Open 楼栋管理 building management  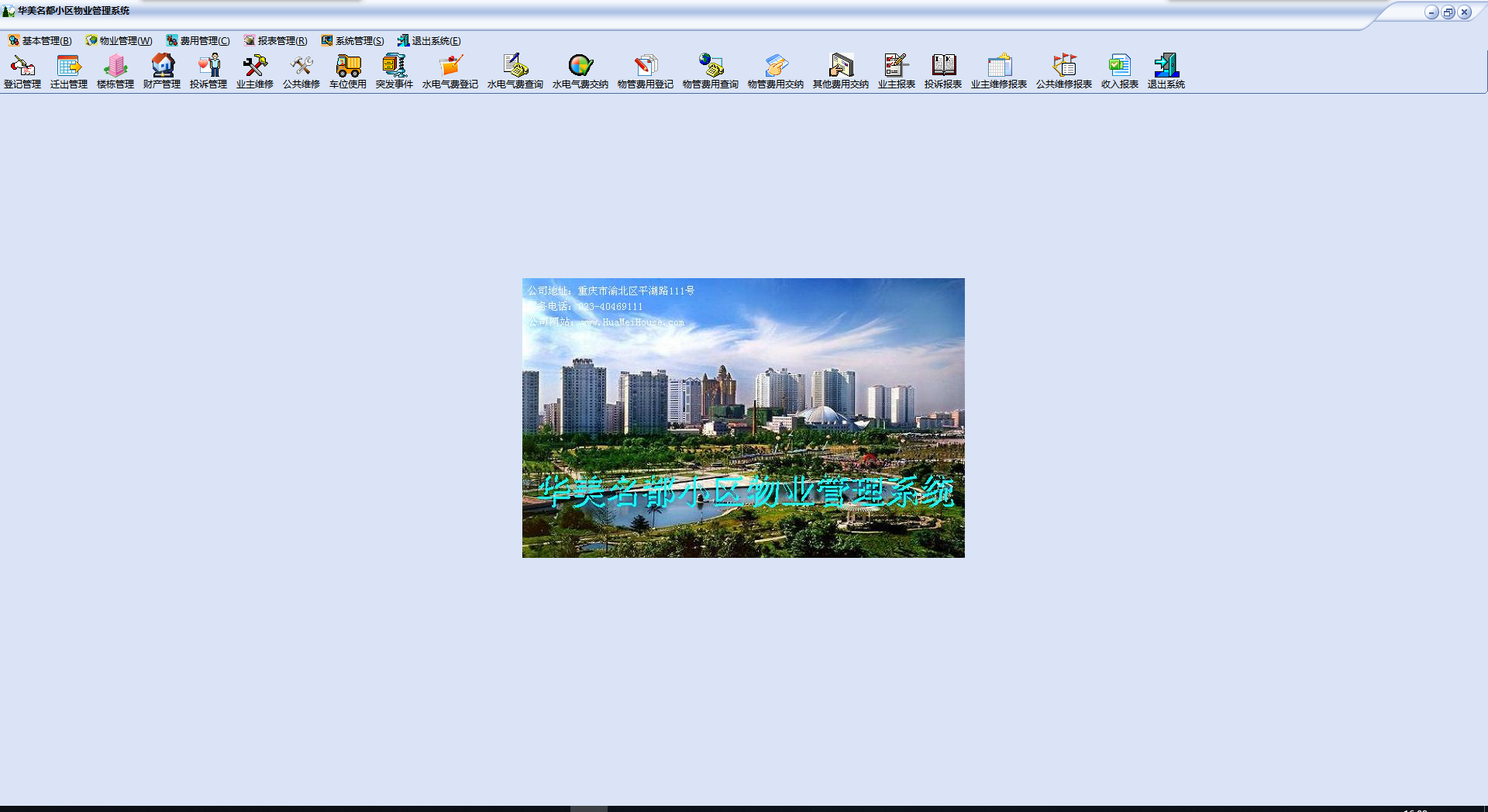coord(115,71)
